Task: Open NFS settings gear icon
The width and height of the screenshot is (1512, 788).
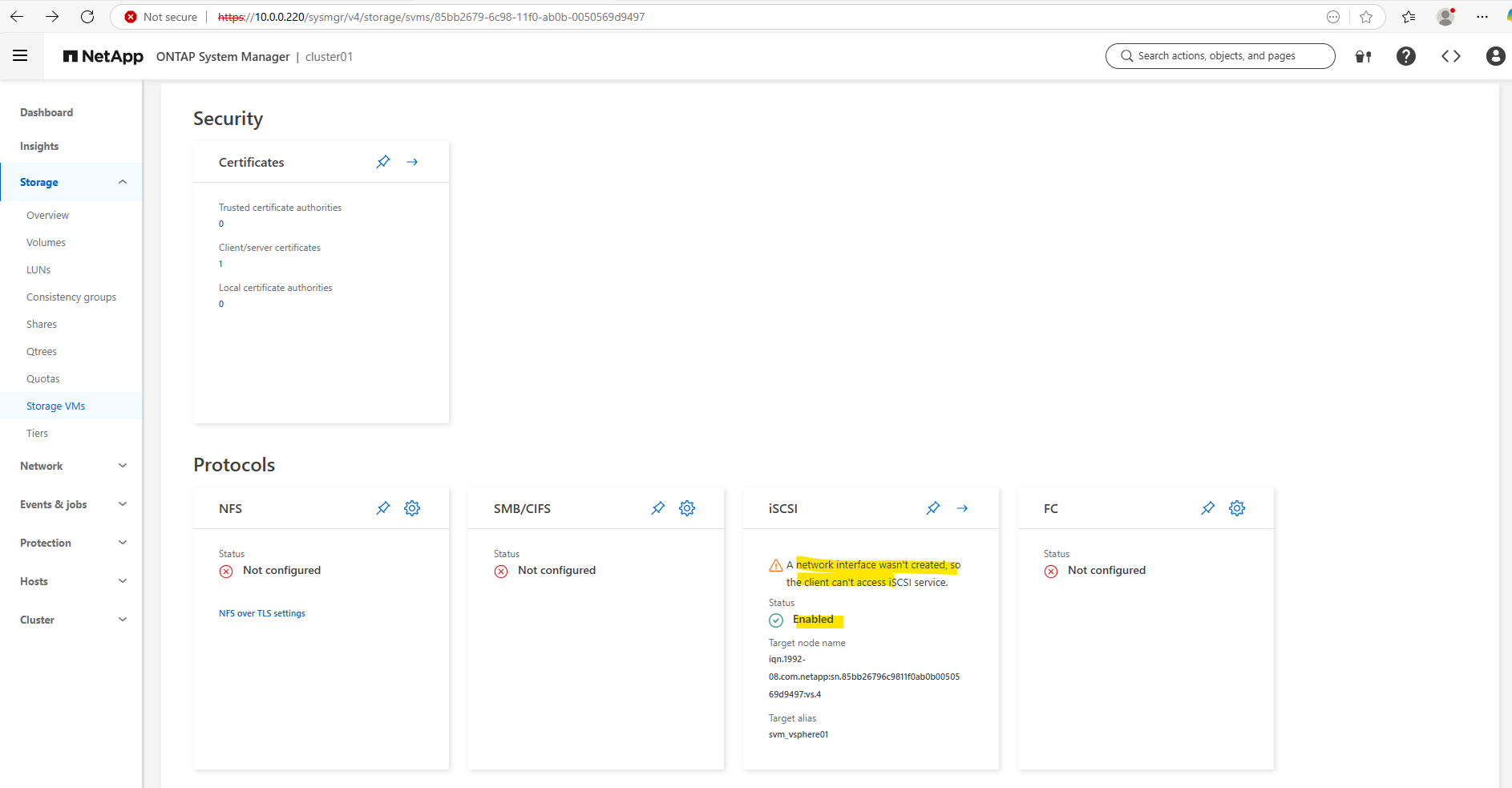Action: (x=412, y=508)
